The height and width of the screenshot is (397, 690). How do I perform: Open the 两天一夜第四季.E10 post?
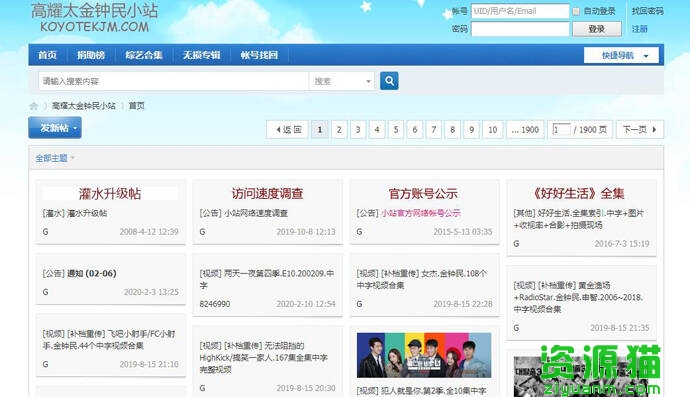[267, 279]
